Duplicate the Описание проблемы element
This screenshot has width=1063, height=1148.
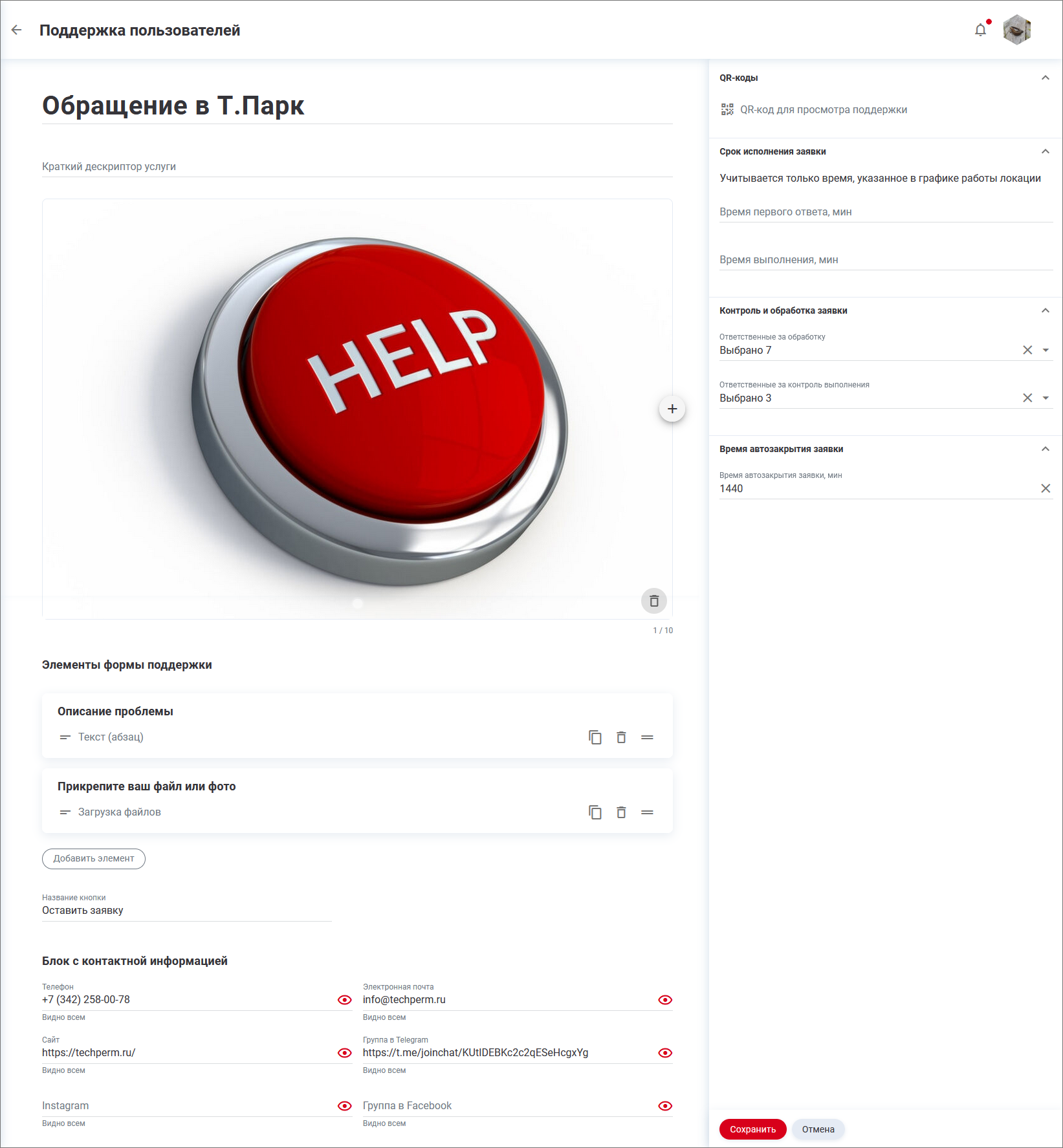click(595, 737)
